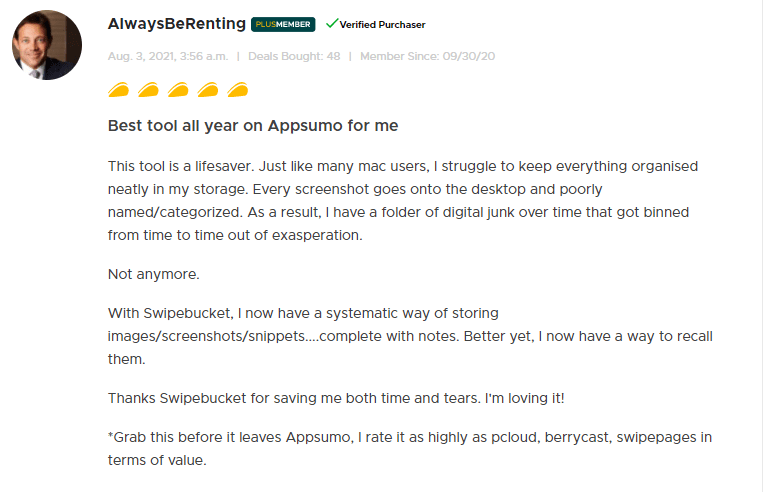Click the Member Since 09/30/20 text

click(x=427, y=56)
